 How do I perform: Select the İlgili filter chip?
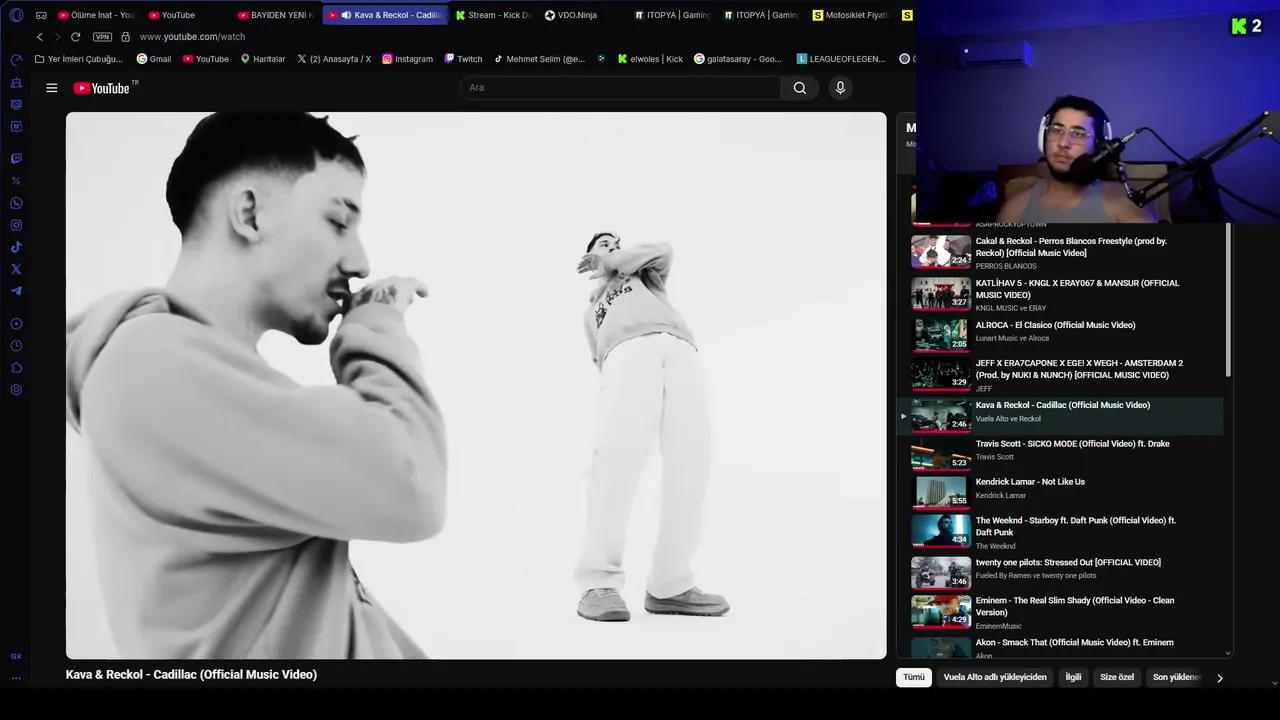pos(1073,677)
